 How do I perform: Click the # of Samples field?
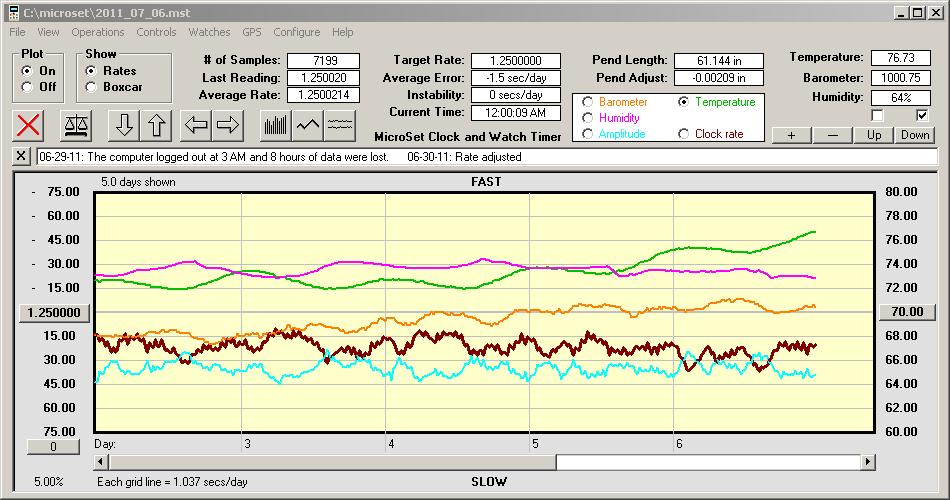click(324, 61)
